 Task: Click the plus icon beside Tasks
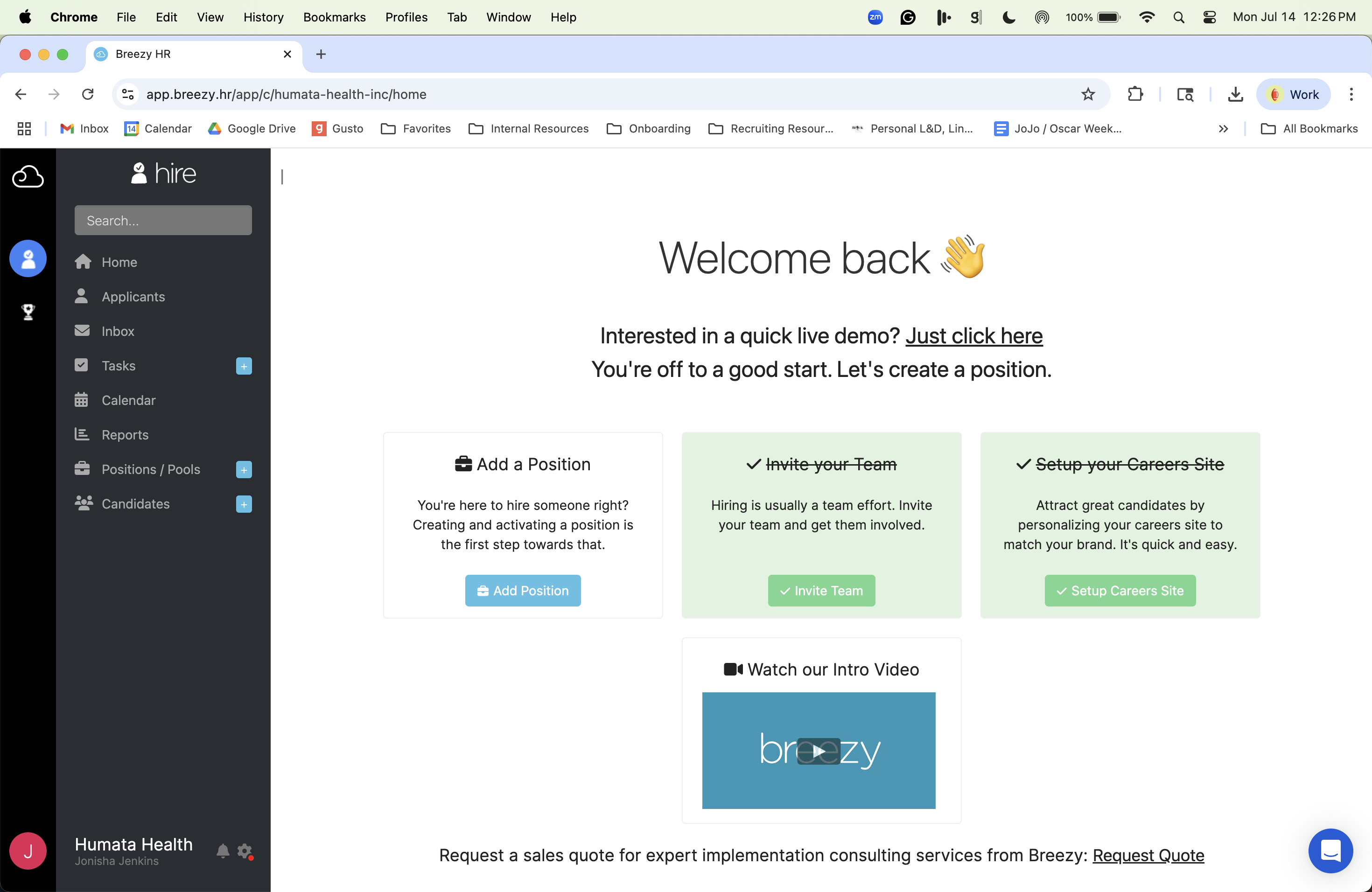coord(244,367)
